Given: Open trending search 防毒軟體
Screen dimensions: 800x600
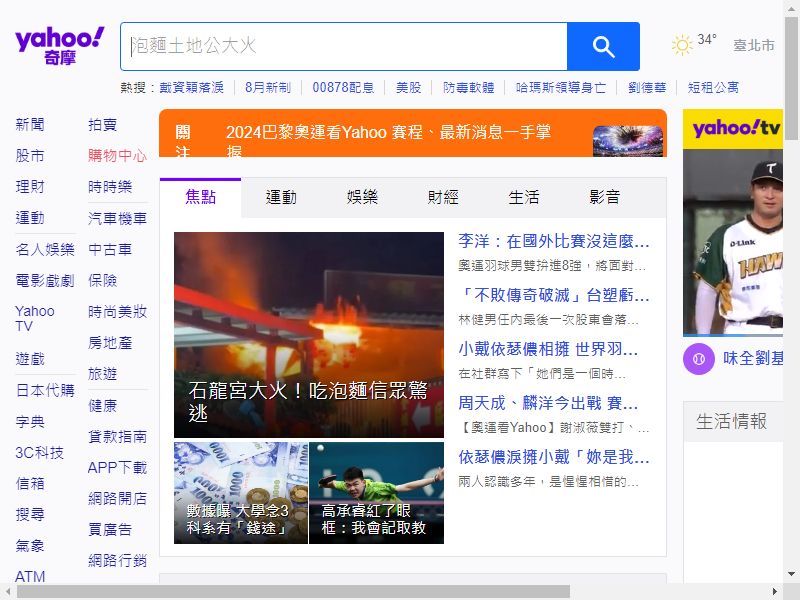Looking at the screenshot, I should pos(468,88).
